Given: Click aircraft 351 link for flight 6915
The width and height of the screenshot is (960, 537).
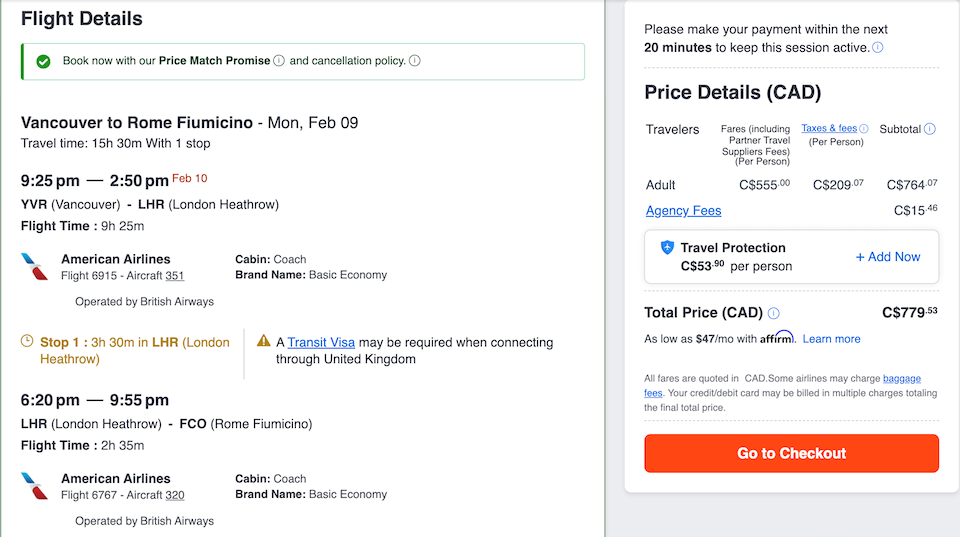Looking at the screenshot, I should (175, 275).
